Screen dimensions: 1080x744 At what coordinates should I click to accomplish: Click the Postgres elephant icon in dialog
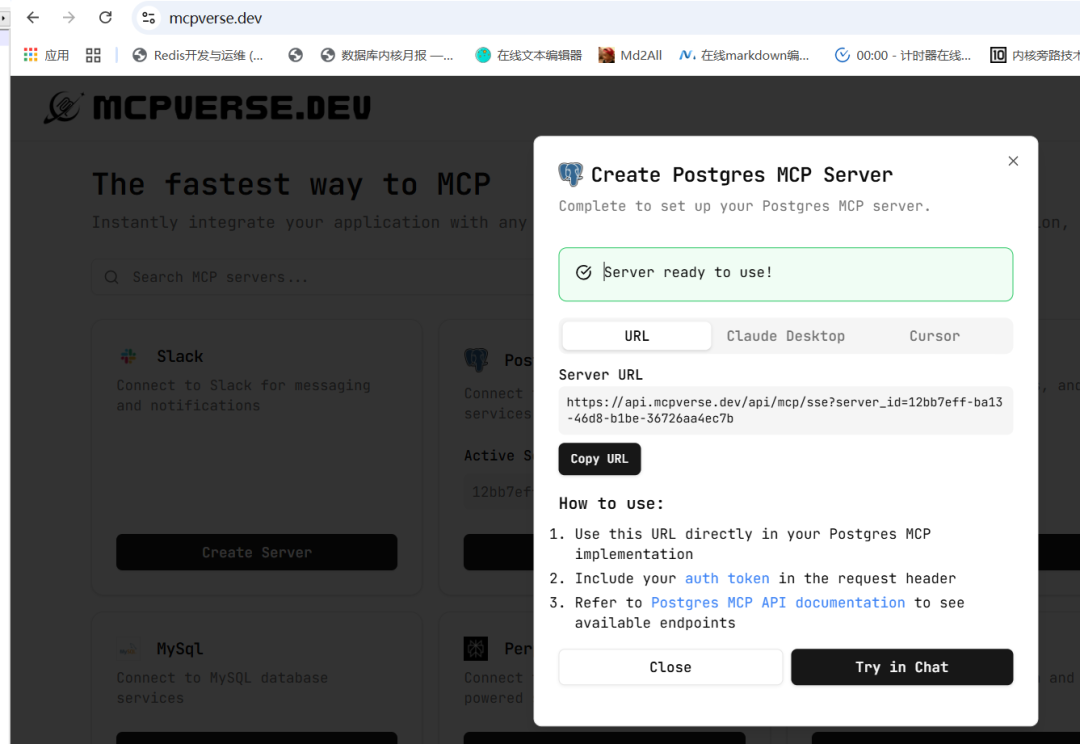coord(570,174)
